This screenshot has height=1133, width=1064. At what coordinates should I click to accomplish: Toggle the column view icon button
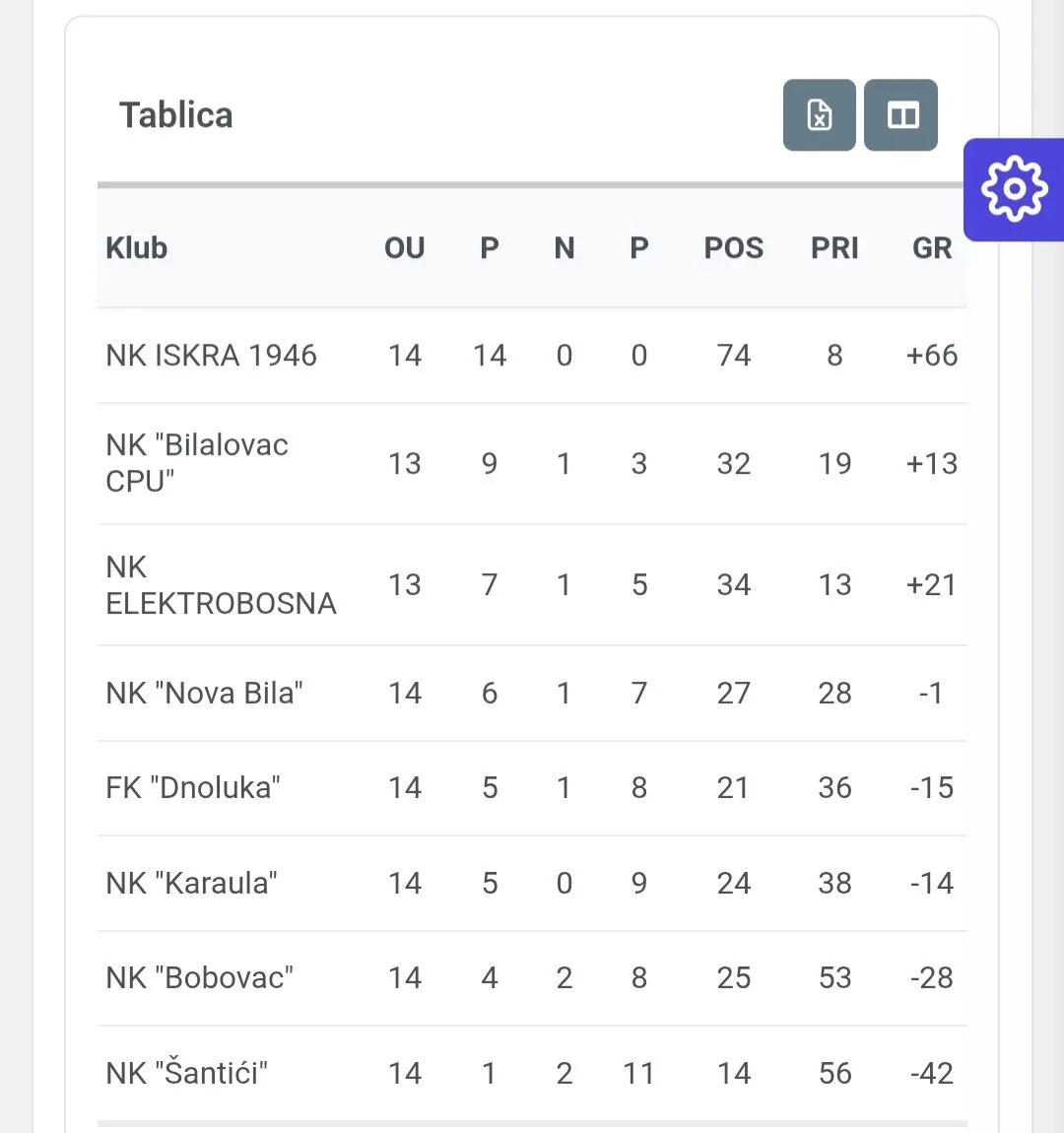[900, 115]
